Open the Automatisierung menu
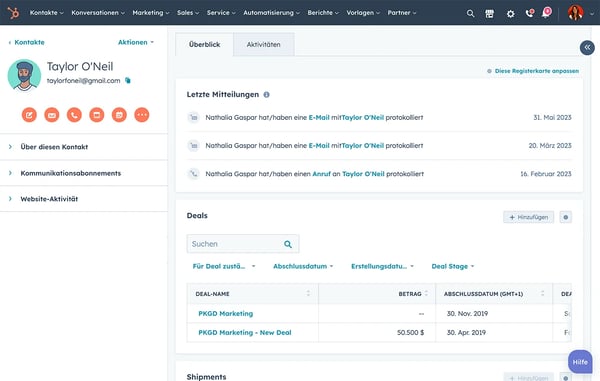Image resolution: width=600 pixels, height=381 pixels. 272,13
